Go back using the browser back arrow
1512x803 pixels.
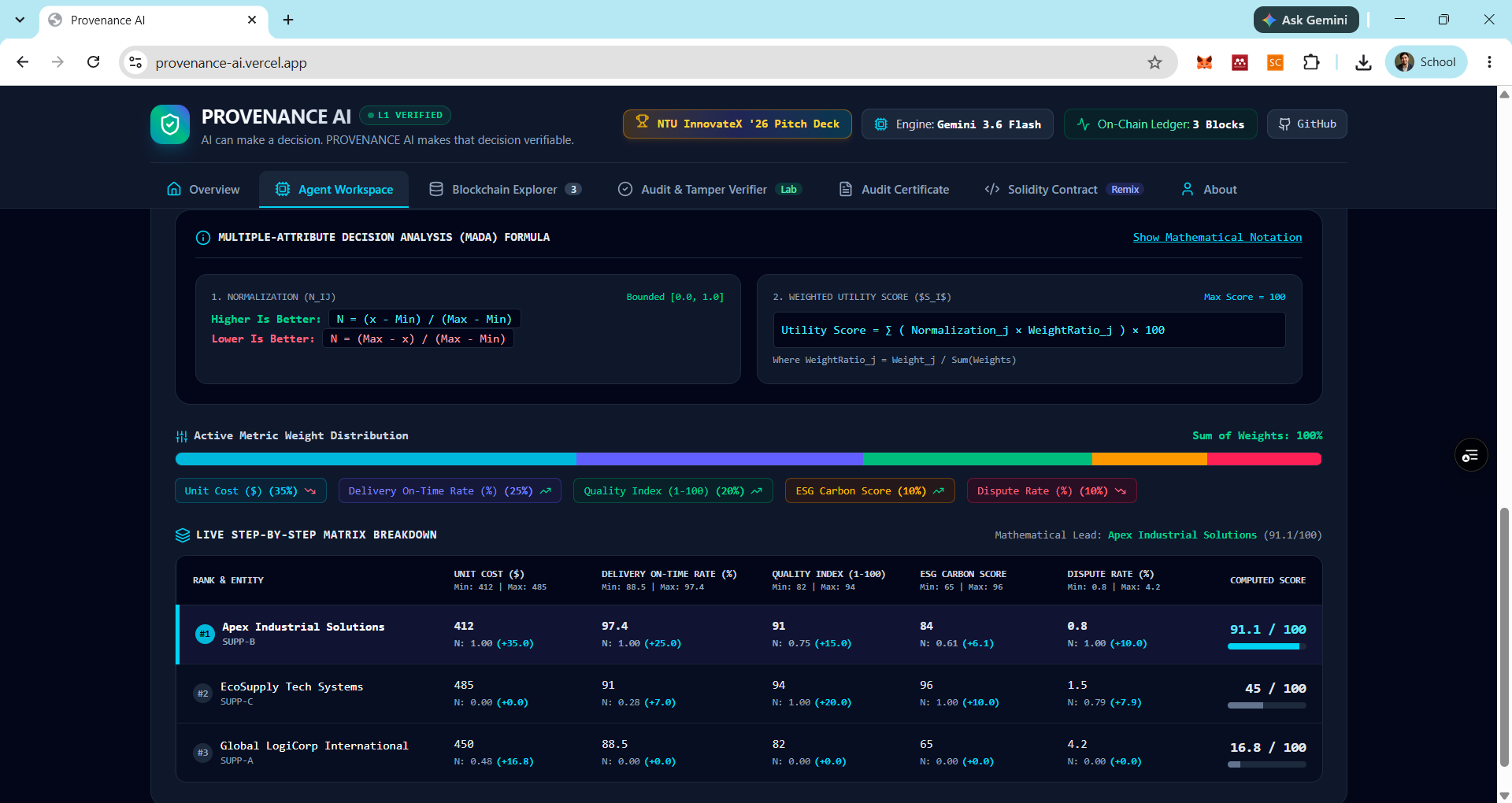coord(22,62)
